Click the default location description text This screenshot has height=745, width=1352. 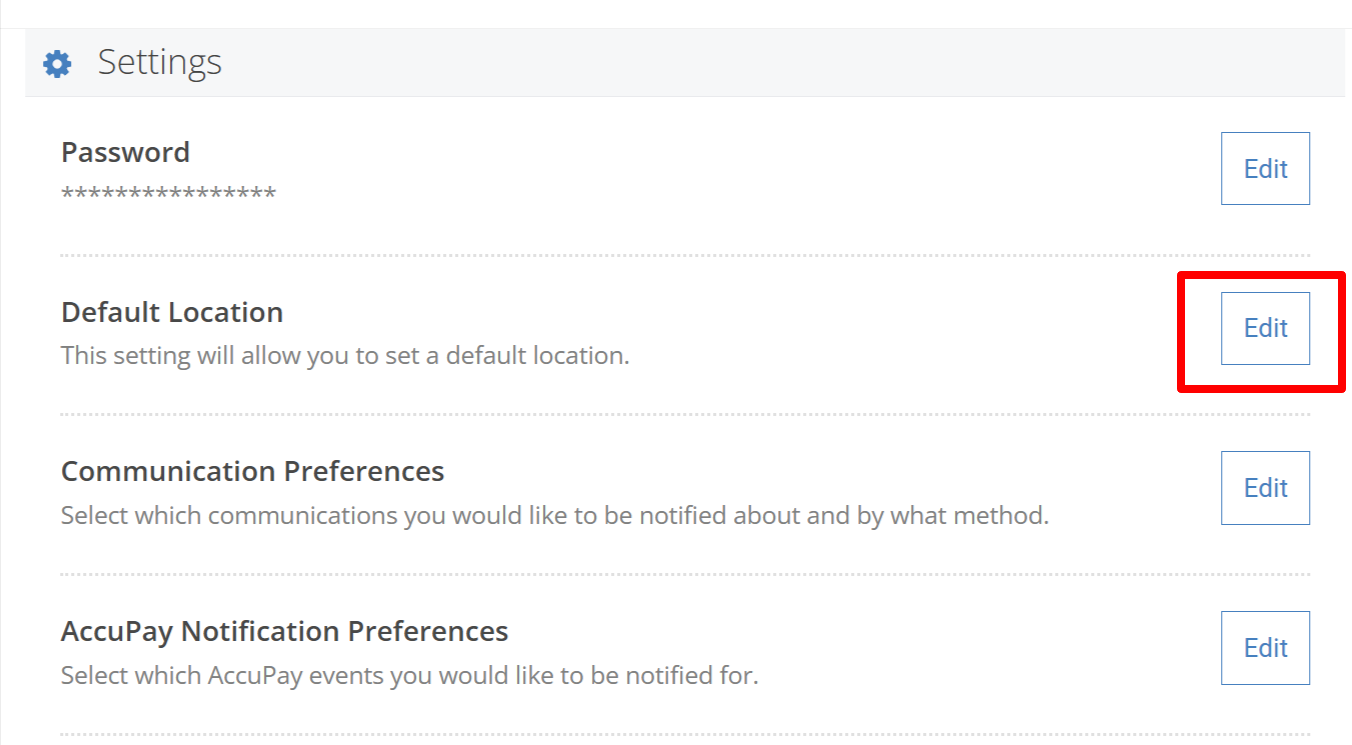[x=345, y=355]
